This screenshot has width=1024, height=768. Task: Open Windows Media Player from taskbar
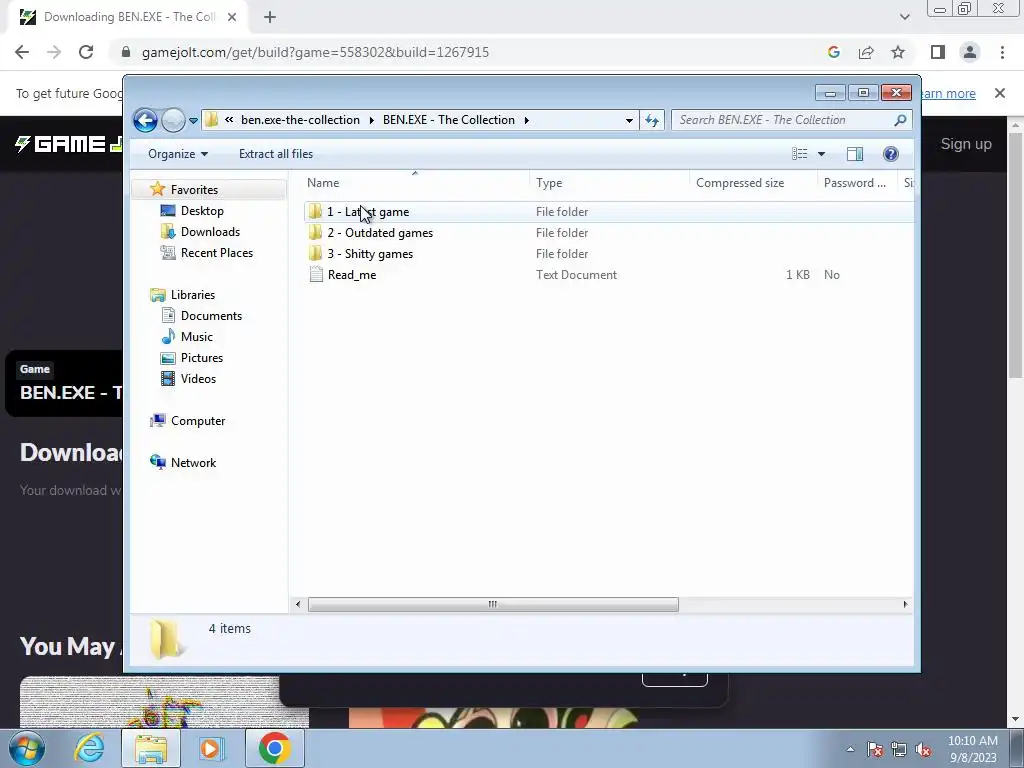(x=212, y=748)
